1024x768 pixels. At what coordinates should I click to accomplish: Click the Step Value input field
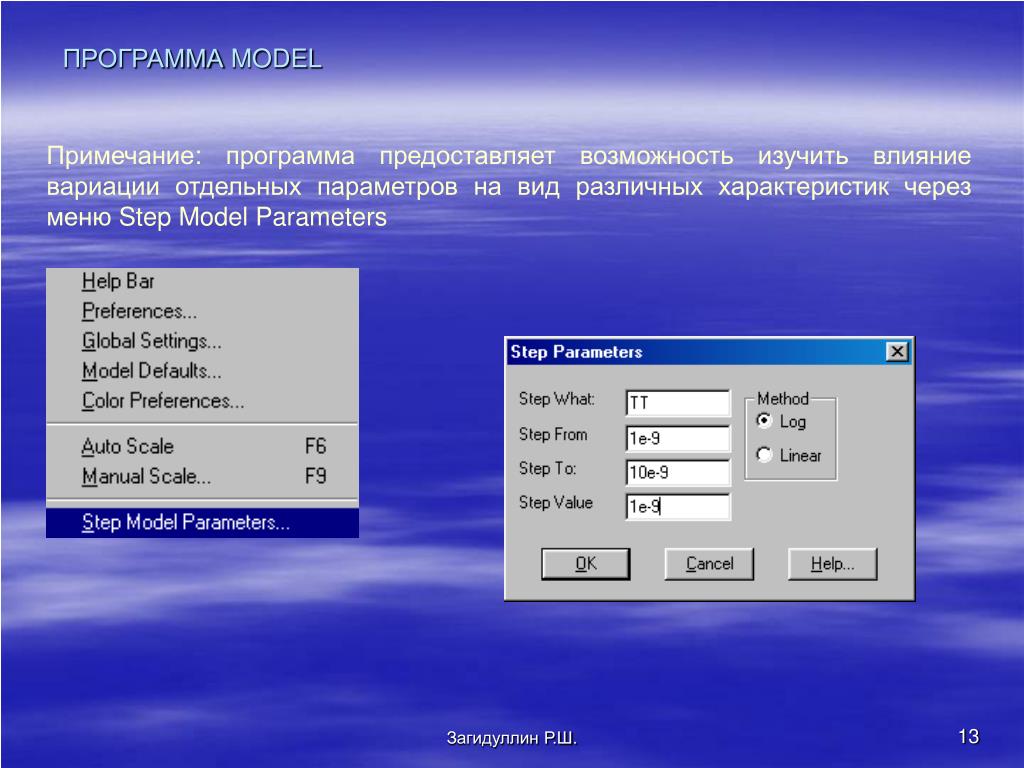pos(678,506)
